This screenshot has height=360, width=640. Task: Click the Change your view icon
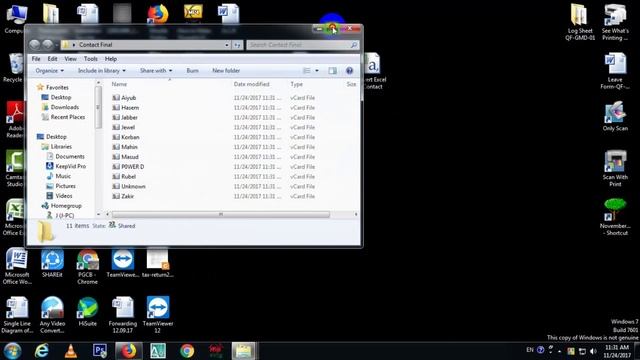[x=307, y=71]
